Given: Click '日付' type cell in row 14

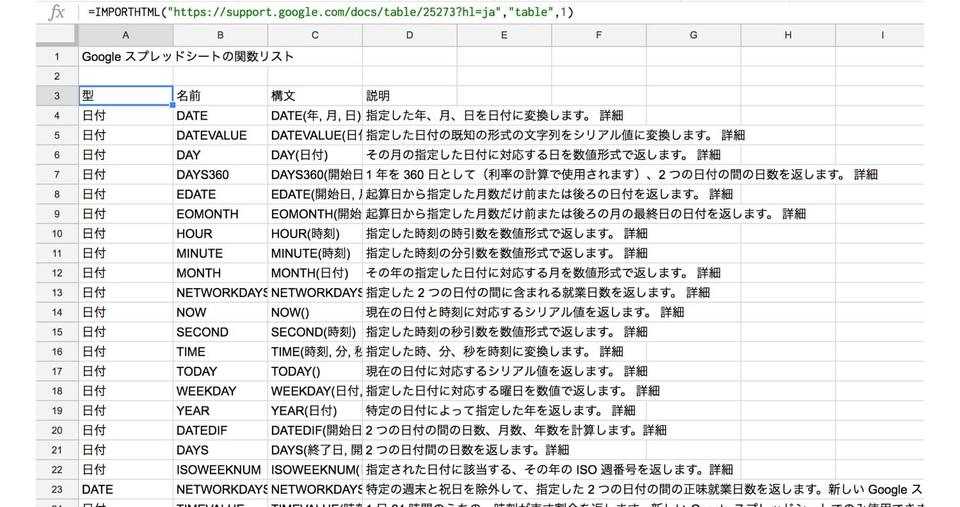Looking at the screenshot, I should pyautogui.click(x=126, y=312).
